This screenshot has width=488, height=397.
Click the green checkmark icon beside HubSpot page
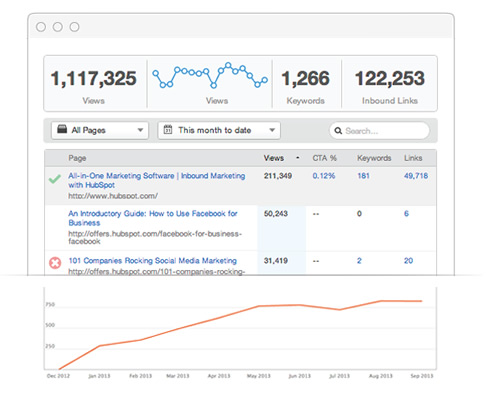coord(55,179)
